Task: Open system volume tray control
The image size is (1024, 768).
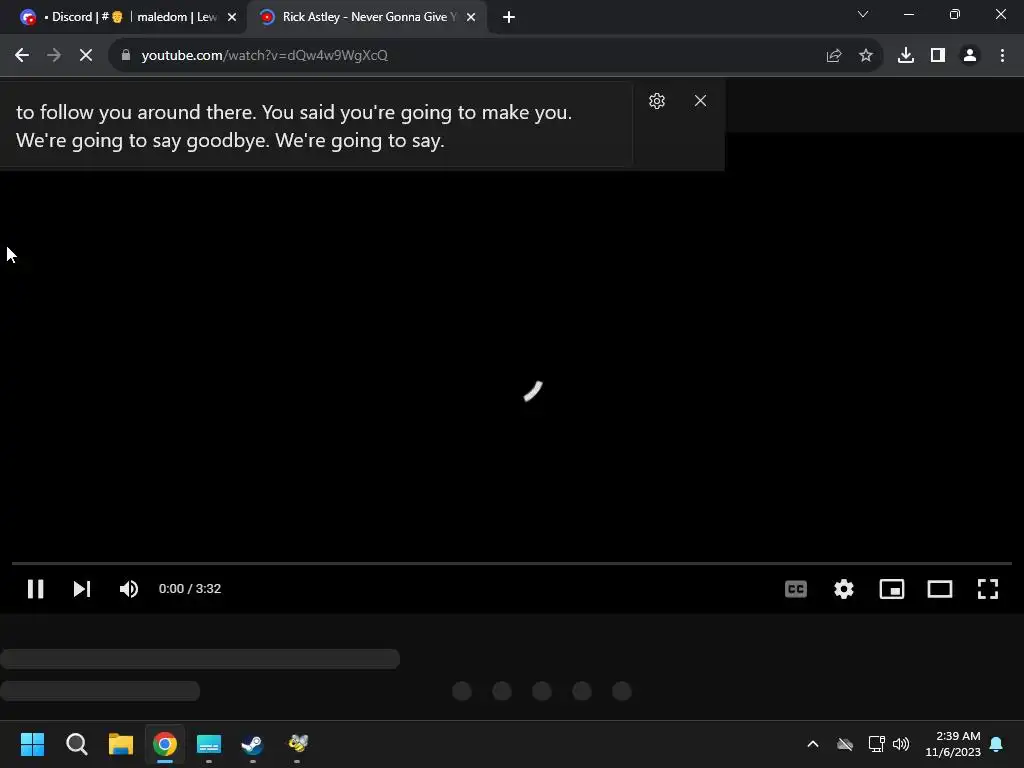Action: coord(901,744)
